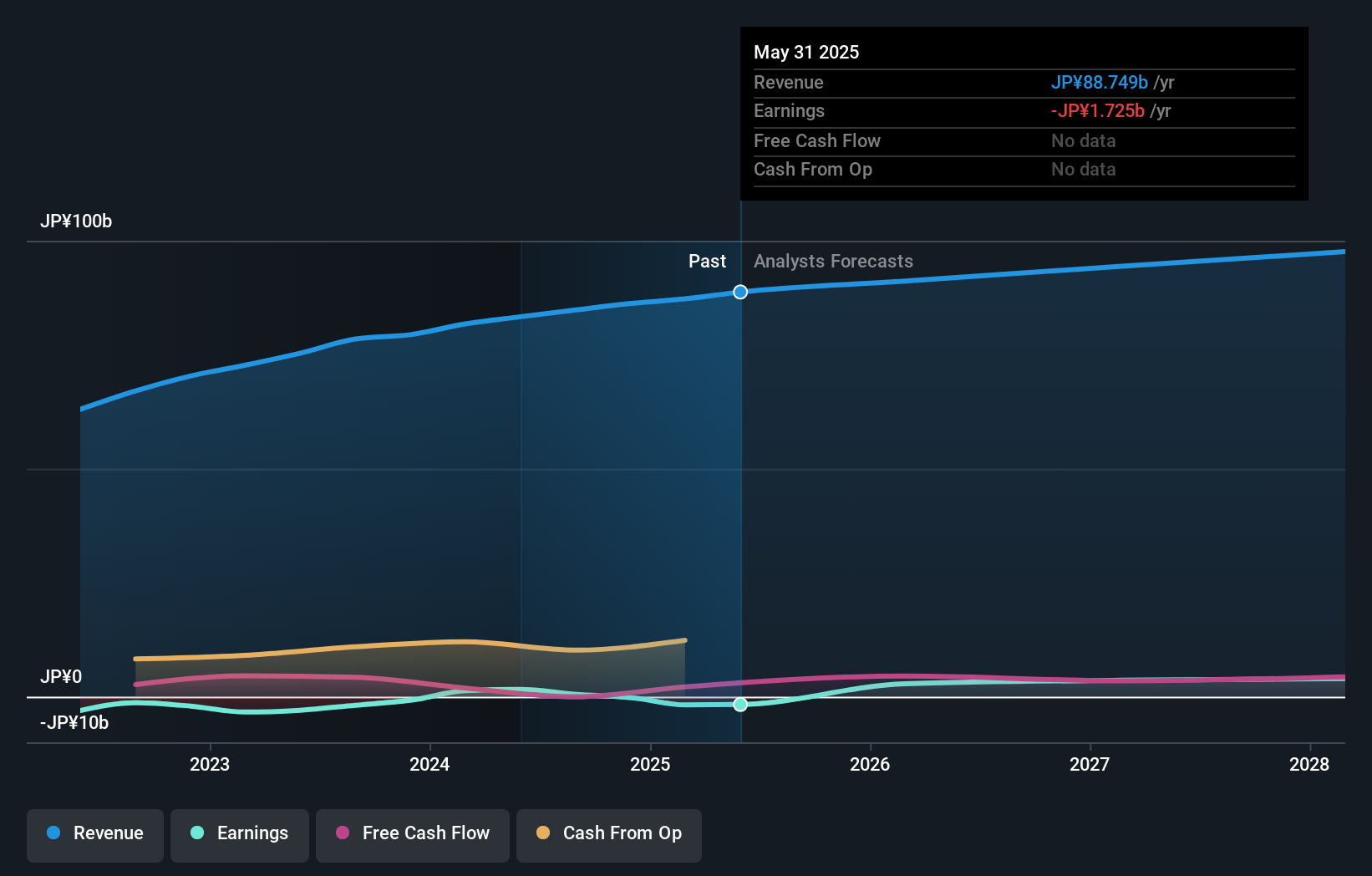Screen dimensions: 1372x876
Task: Toggle the Cash From Op legend button
Action: tap(609, 835)
